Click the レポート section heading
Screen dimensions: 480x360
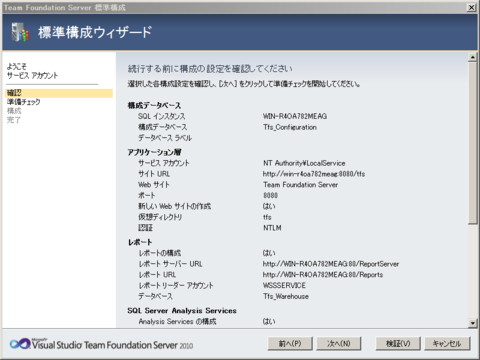[140, 242]
